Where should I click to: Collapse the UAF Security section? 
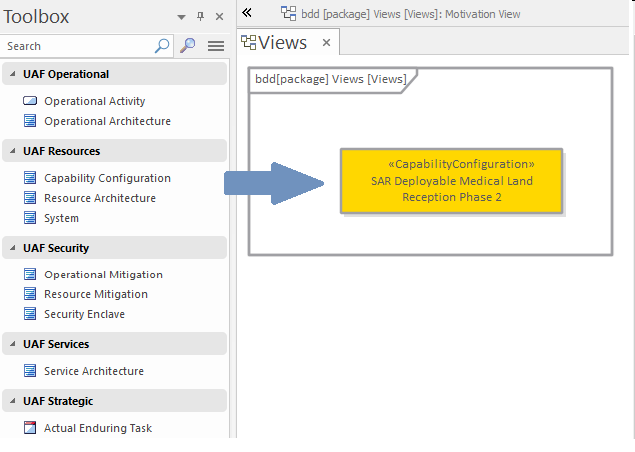[12, 248]
